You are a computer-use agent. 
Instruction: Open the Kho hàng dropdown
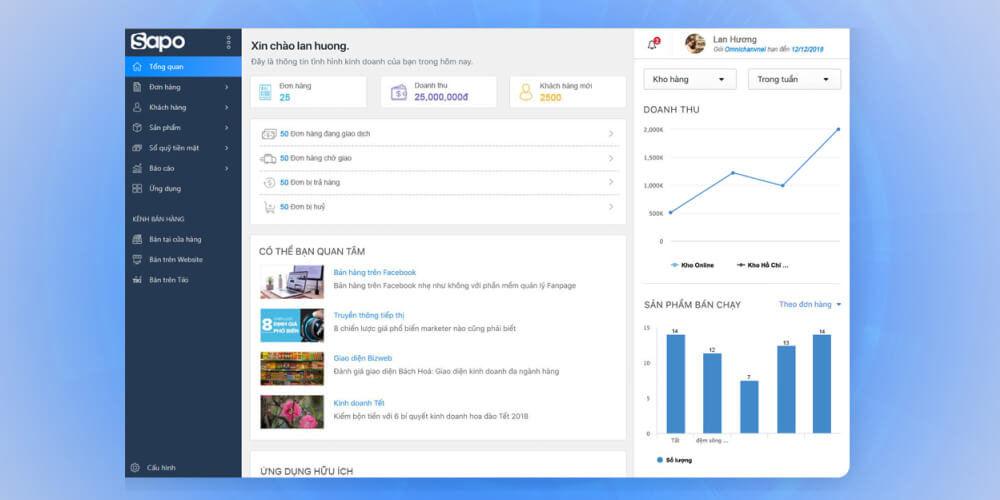(x=690, y=79)
